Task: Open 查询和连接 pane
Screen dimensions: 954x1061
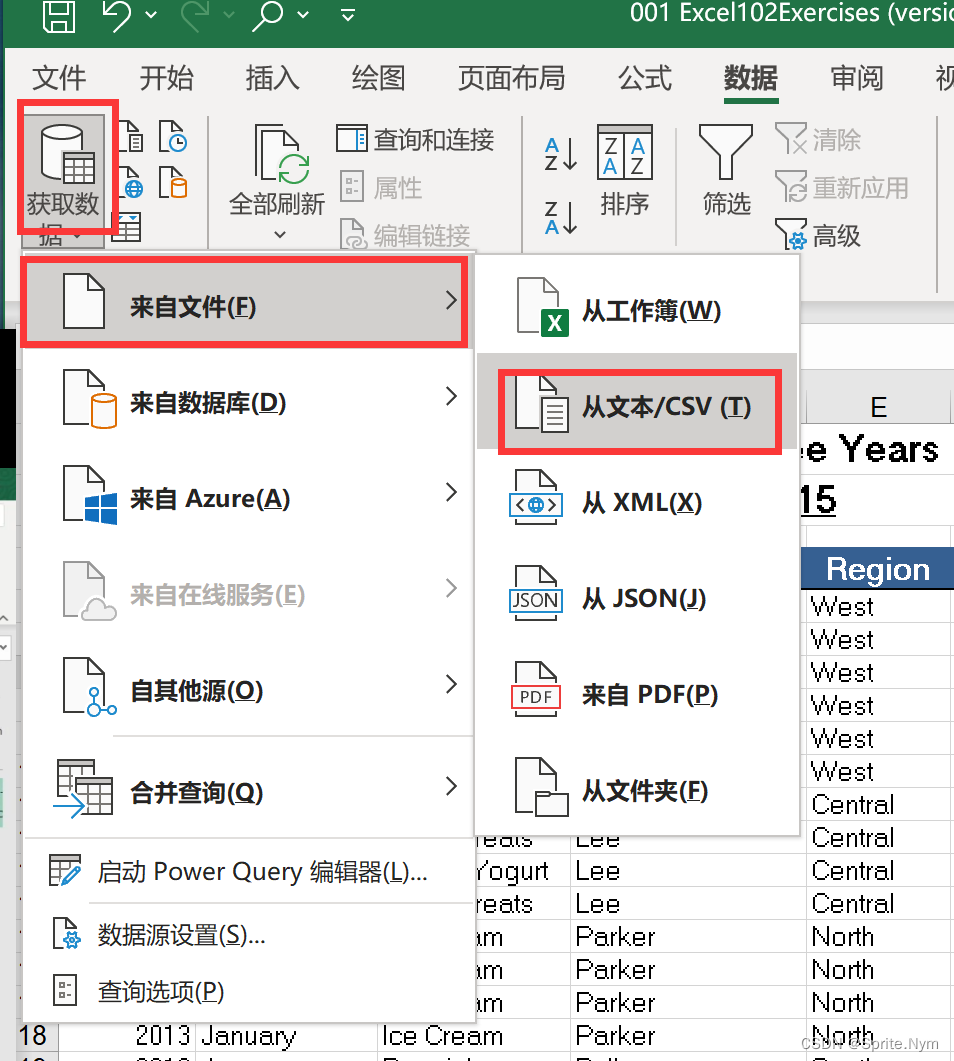Action: 415,139
